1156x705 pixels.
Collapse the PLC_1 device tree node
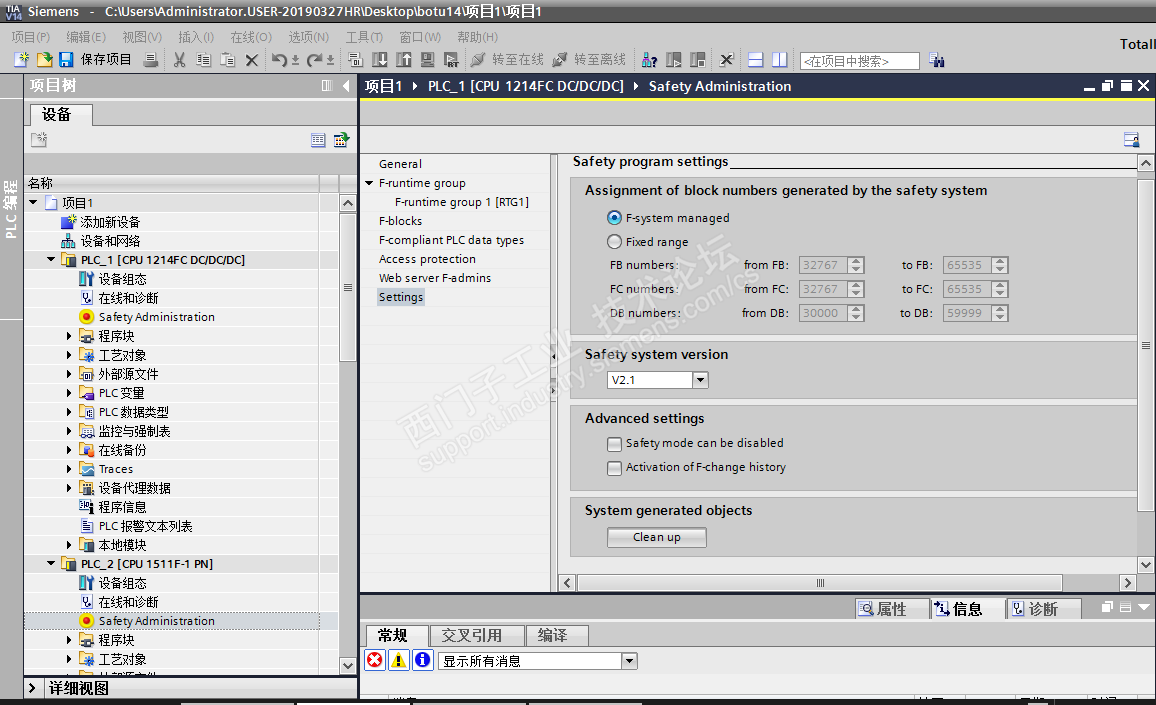click(x=51, y=260)
